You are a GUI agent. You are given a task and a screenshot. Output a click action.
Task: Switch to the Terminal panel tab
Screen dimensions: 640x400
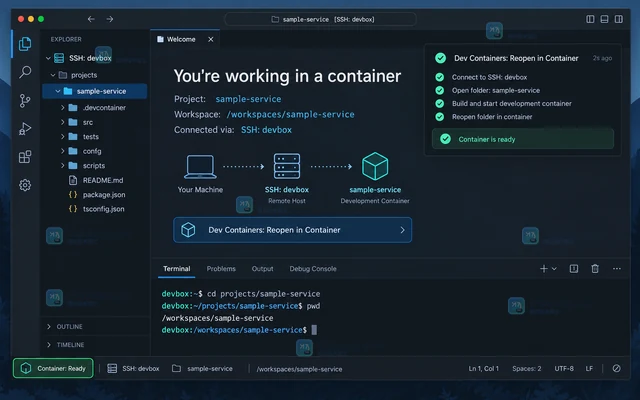click(176, 269)
